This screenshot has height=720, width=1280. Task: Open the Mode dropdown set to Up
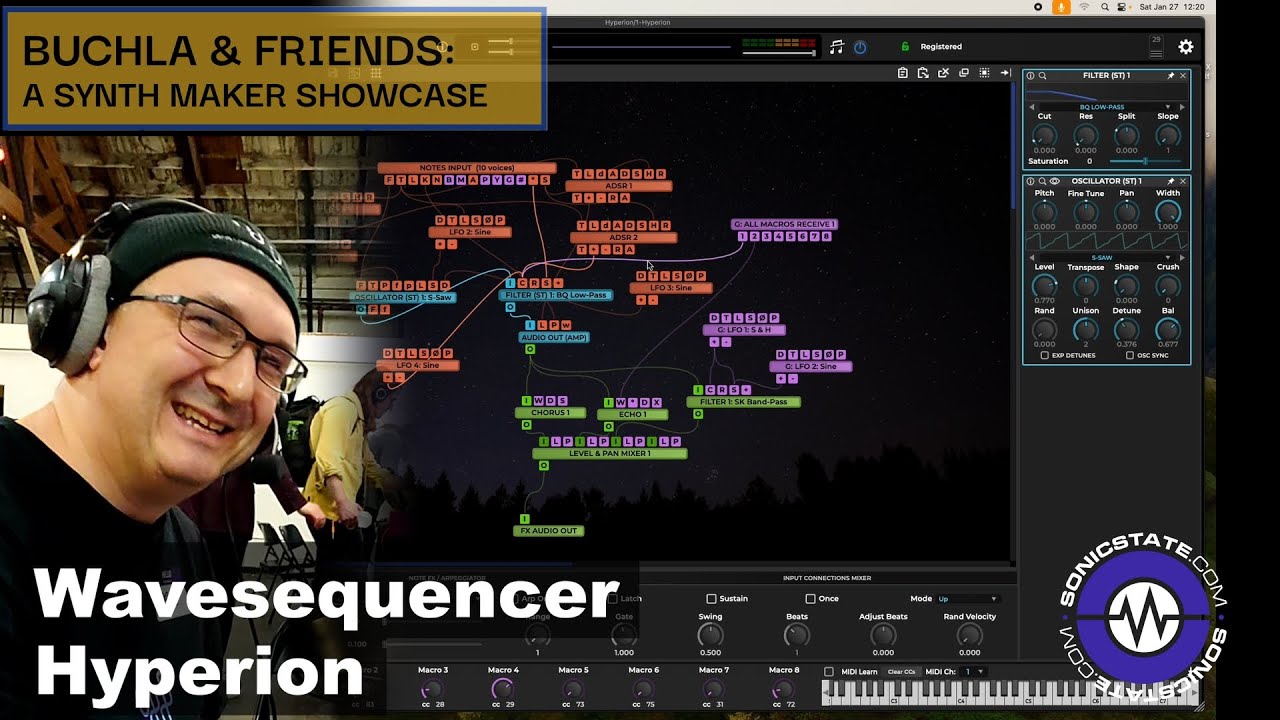(x=967, y=599)
